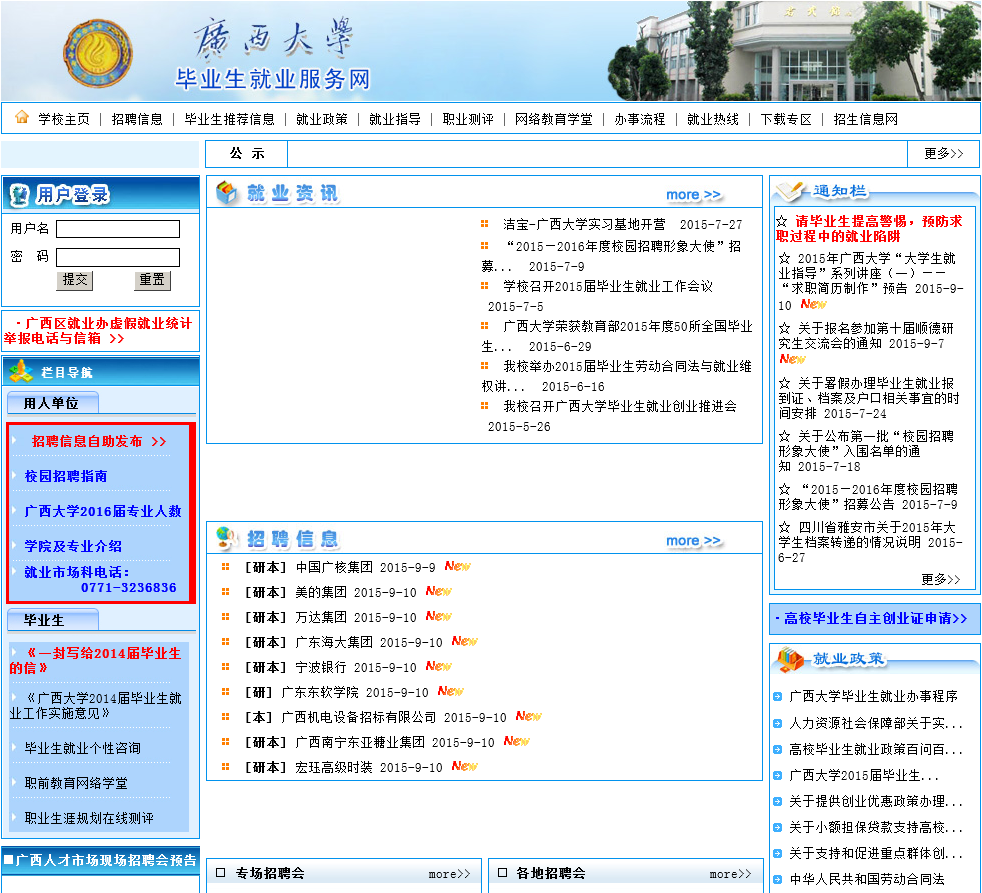This screenshot has width=982, height=893.
Task: Click the bullet icon before 洁宝-广西大学实习基地开营
Action: tap(484, 224)
